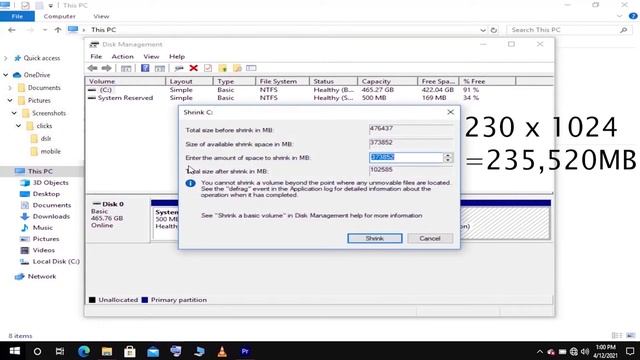Show hidden system tray icons chevron

coord(540,351)
